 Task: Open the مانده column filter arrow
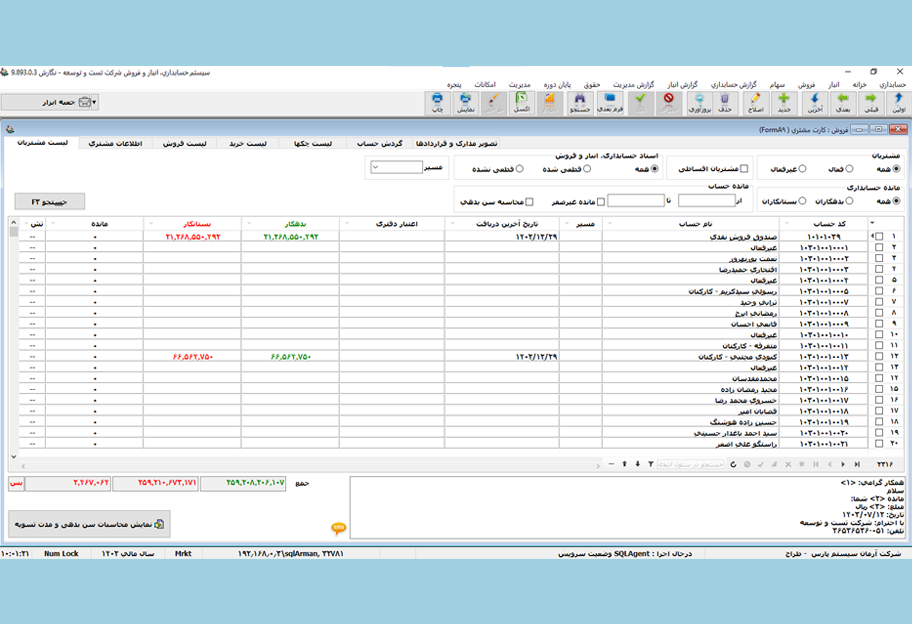(x=54, y=223)
